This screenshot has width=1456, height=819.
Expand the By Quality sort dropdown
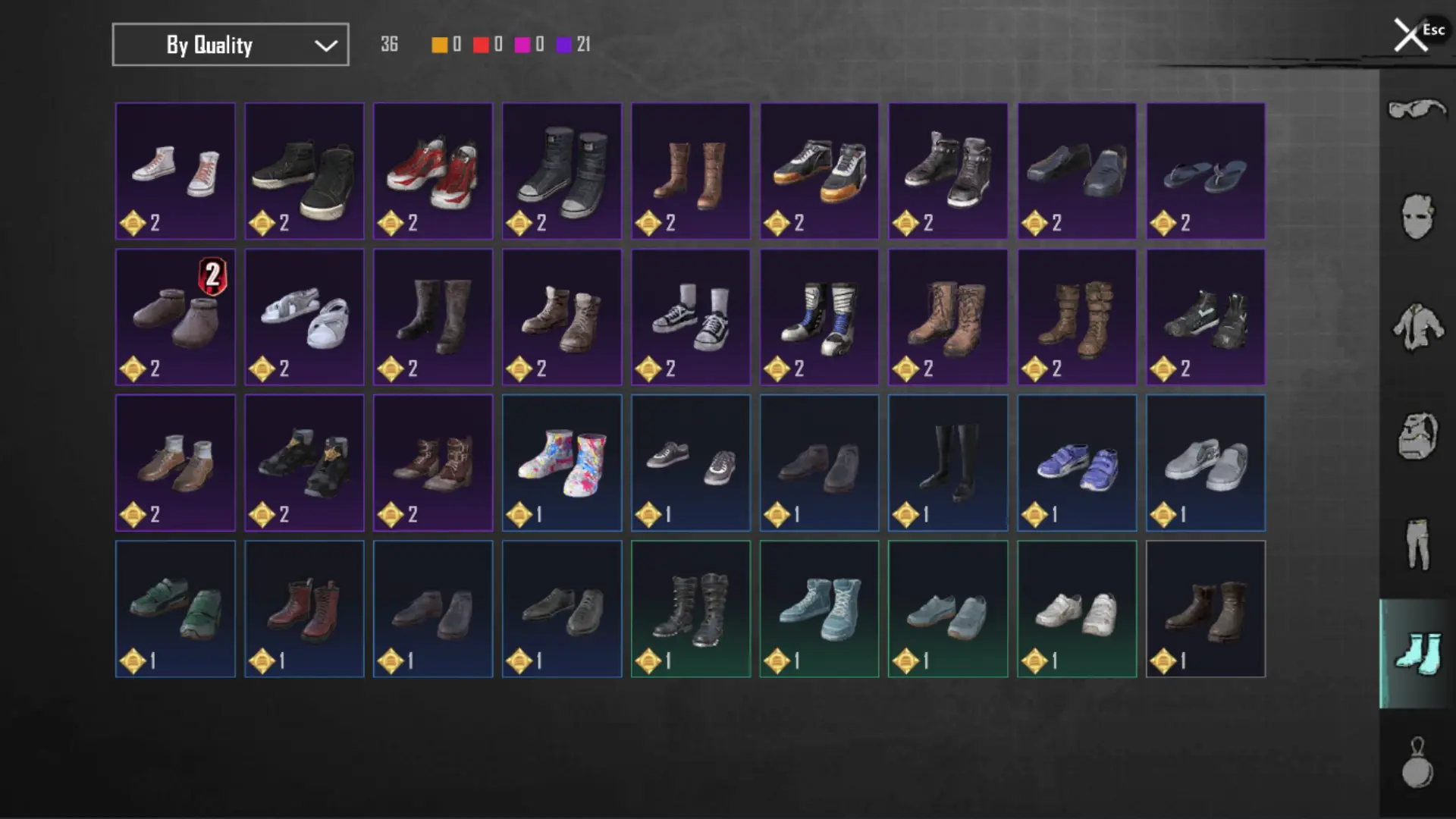coord(231,45)
